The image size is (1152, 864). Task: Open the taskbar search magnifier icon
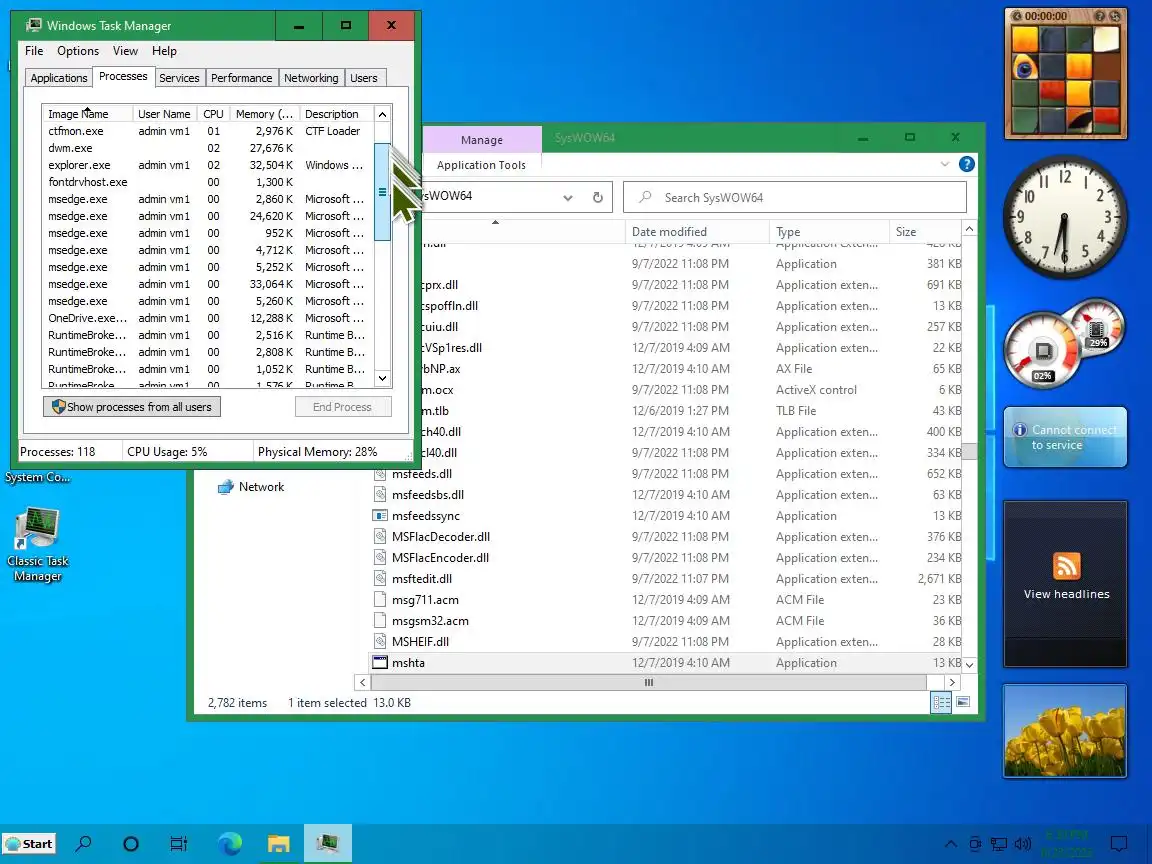tap(84, 843)
